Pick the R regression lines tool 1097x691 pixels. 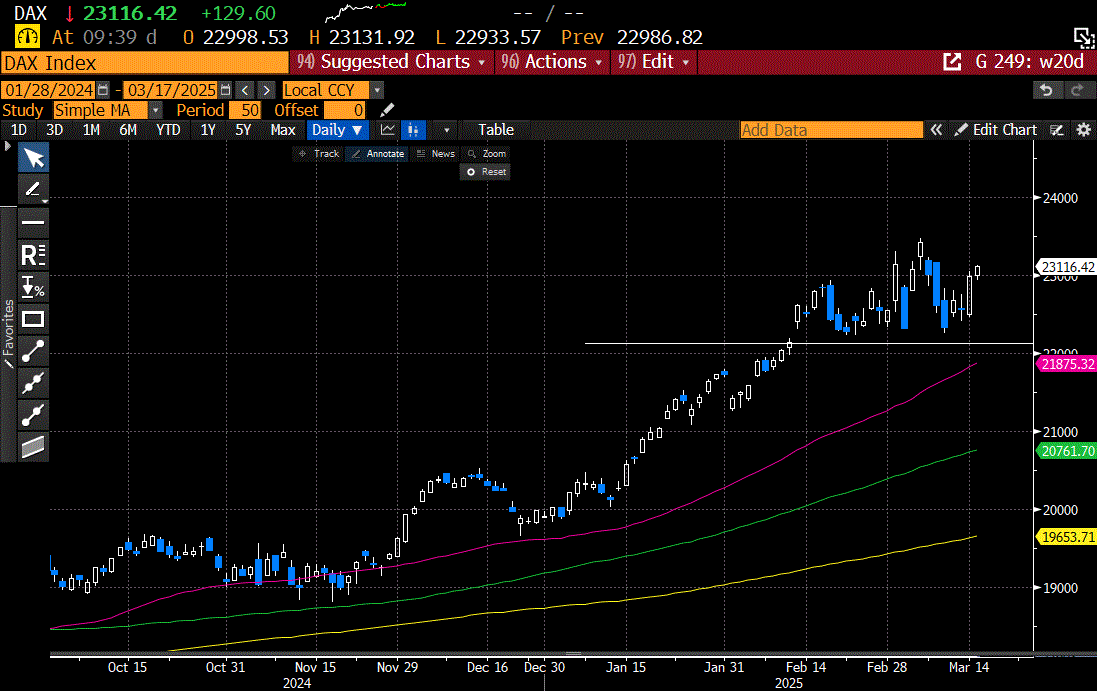point(33,255)
